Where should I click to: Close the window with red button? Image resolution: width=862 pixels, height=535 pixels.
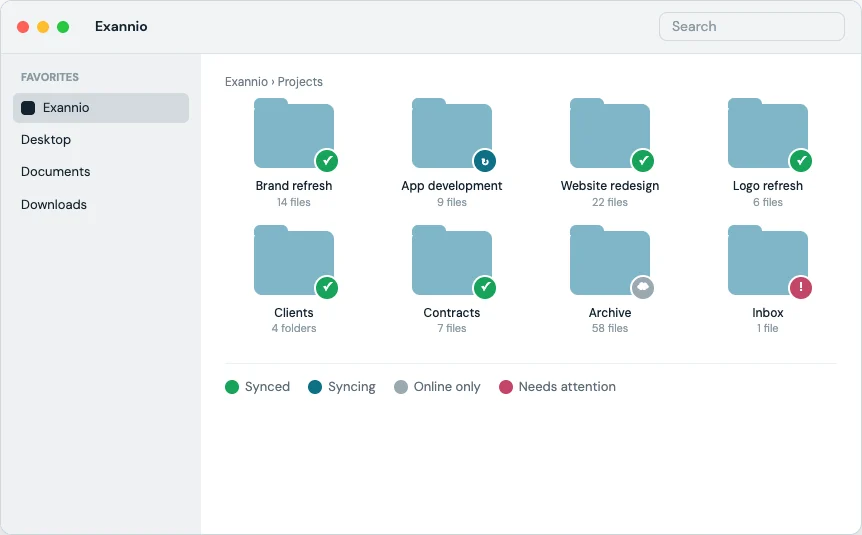click(23, 27)
